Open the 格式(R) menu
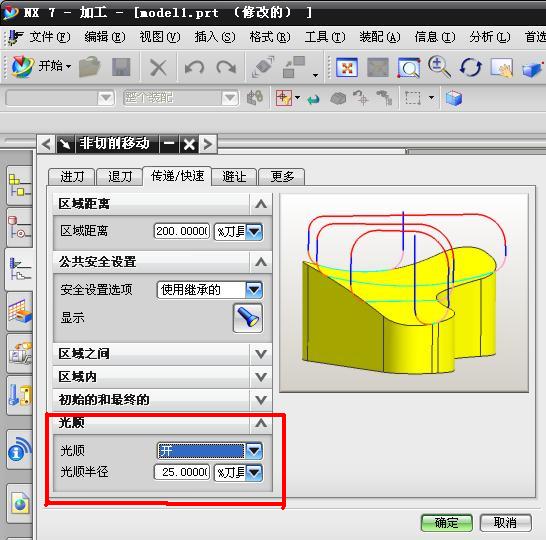The image size is (546, 540). point(270,37)
